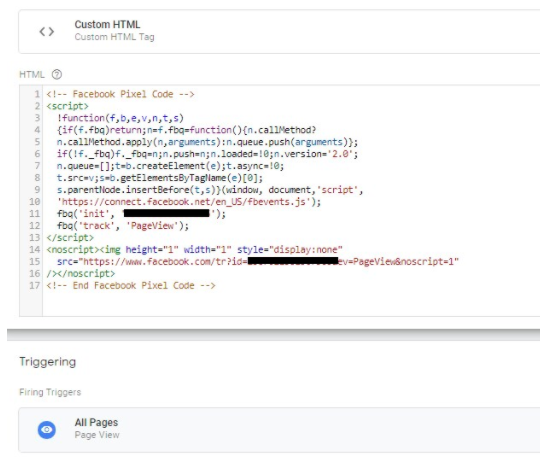Screen dimensions: 550x463
Task: Click line number 17 in code gutter
Action: click(x=34, y=286)
